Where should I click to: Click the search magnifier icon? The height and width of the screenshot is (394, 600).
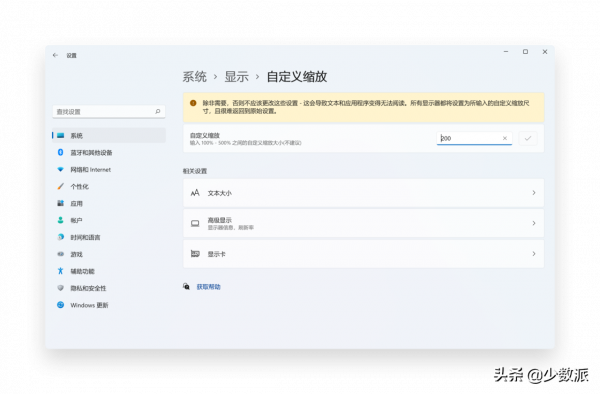(158, 111)
